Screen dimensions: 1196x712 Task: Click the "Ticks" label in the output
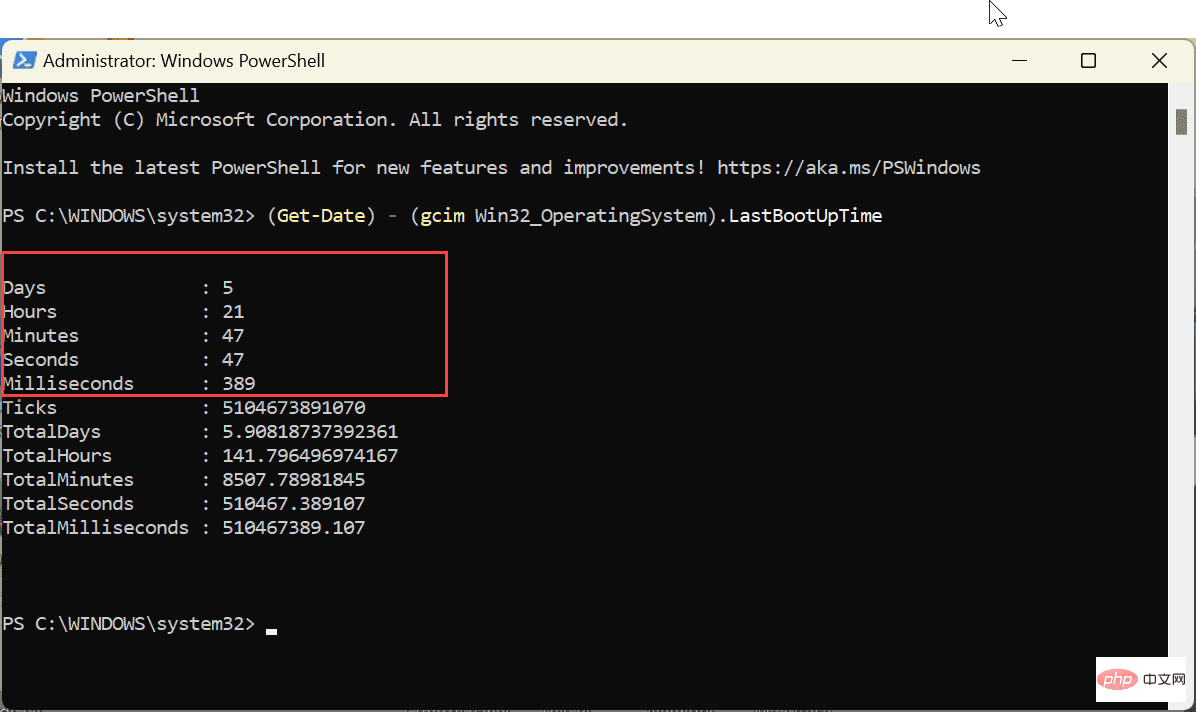click(30, 408)
